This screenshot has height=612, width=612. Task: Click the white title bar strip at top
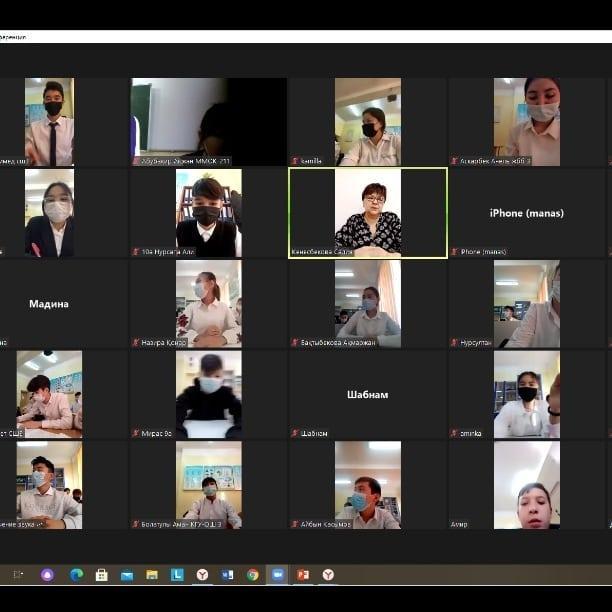point(306,36)
